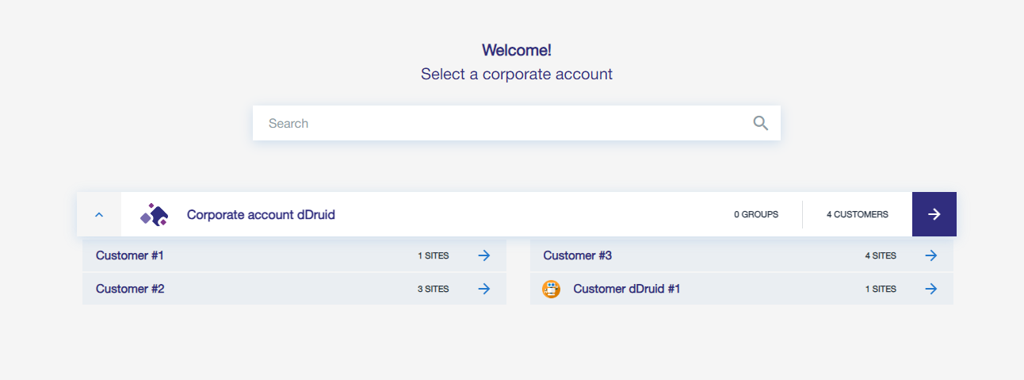
Task: Click the 1 SITES count for Customer #1
Action: click(433, 256)
